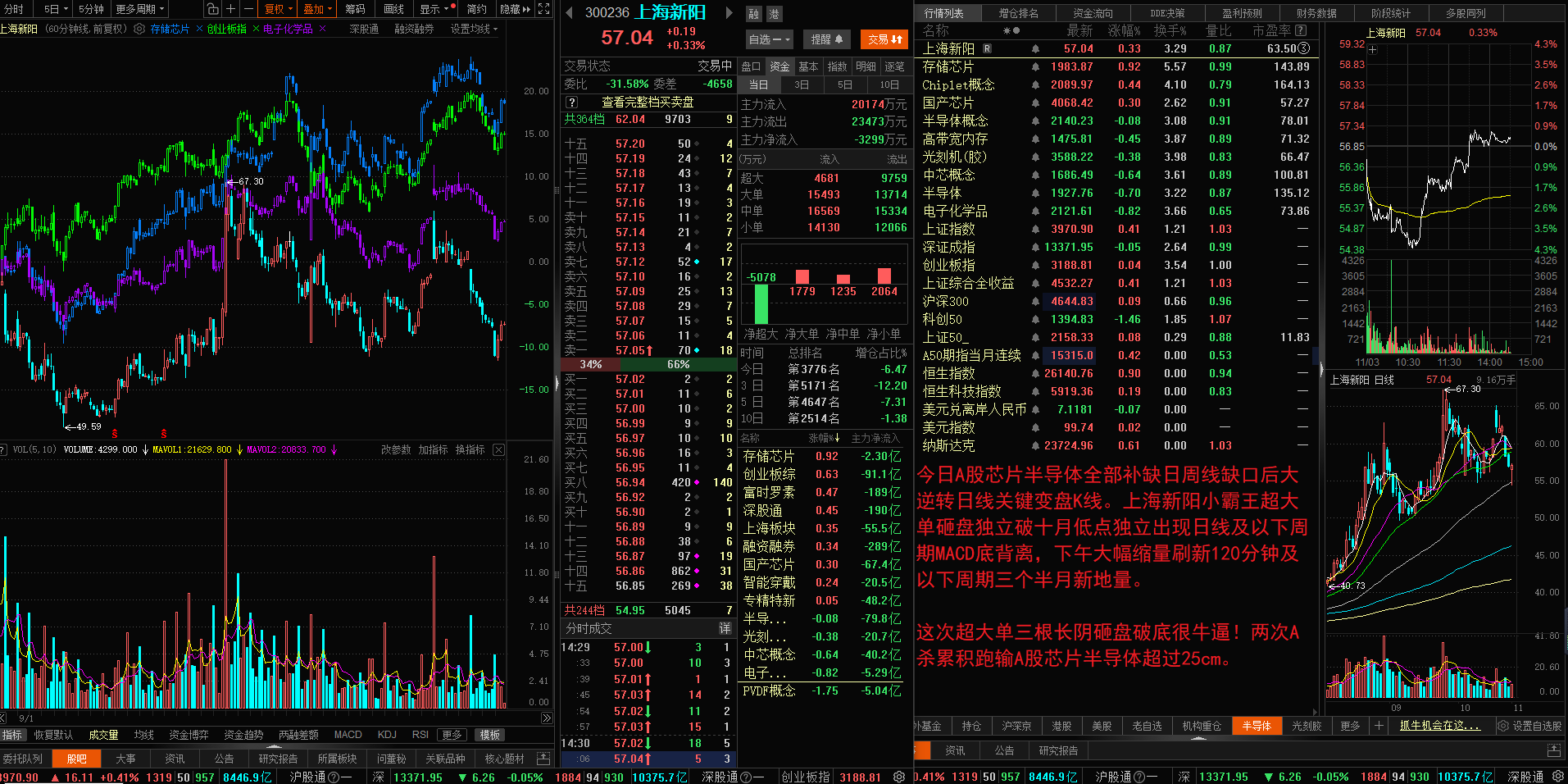1568x784 pixels.
Task: Open the 5日 period dropdown
Action: pos(55,9)
